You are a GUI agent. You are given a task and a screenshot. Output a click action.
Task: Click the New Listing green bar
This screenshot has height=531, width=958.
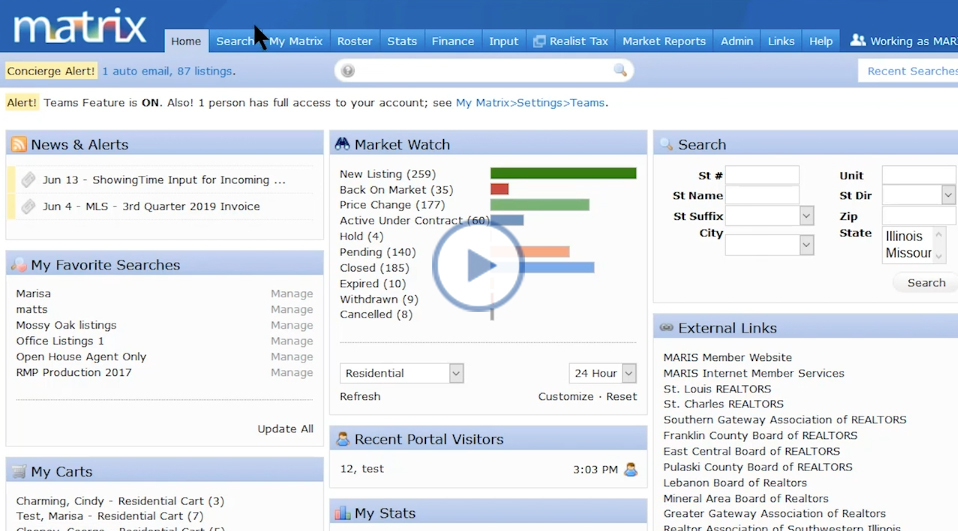pyautogui.click(x=563, y=174)
